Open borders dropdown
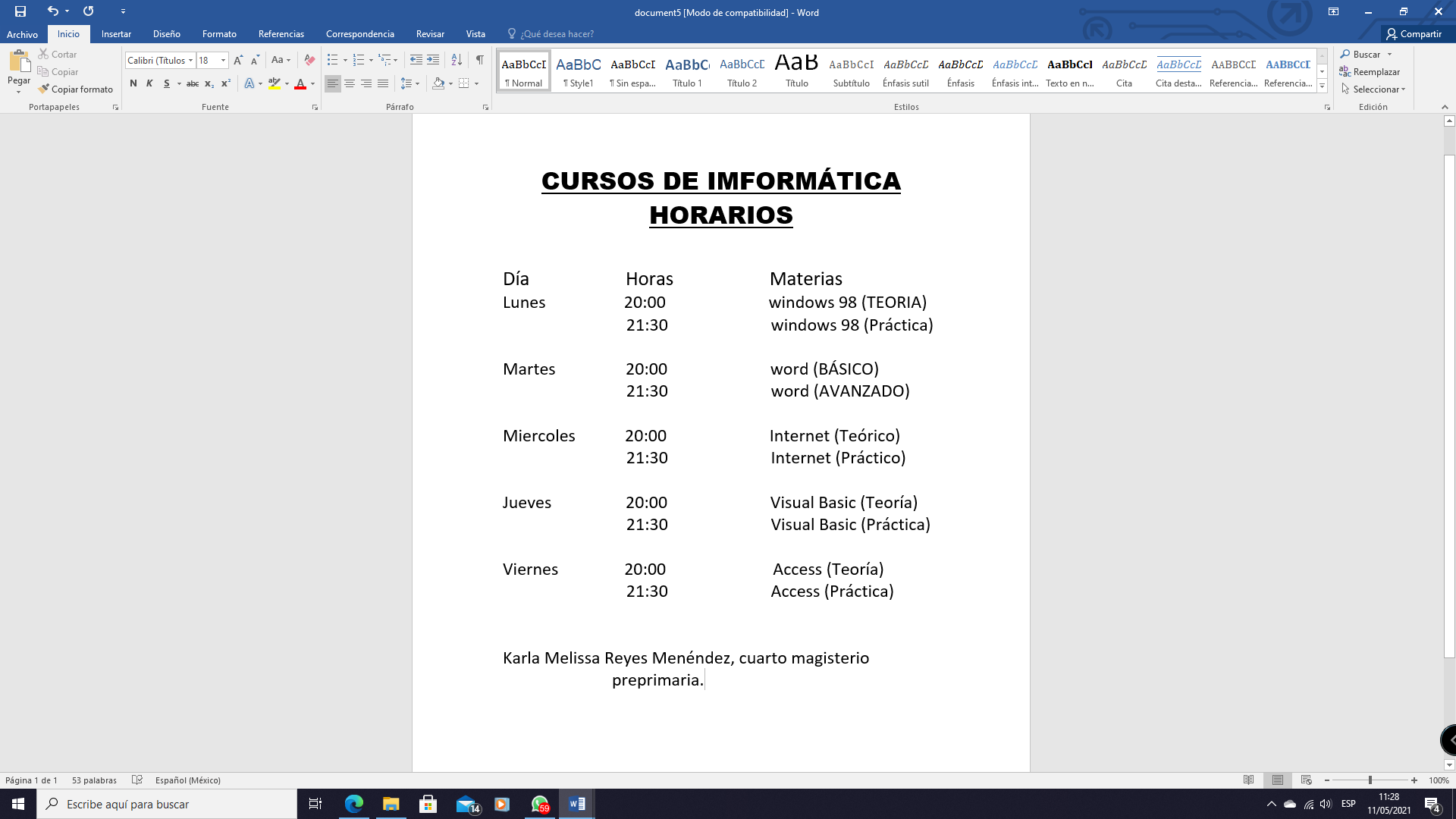The width and height of the screenshot is (1456, 819). [x=476, y=83]
